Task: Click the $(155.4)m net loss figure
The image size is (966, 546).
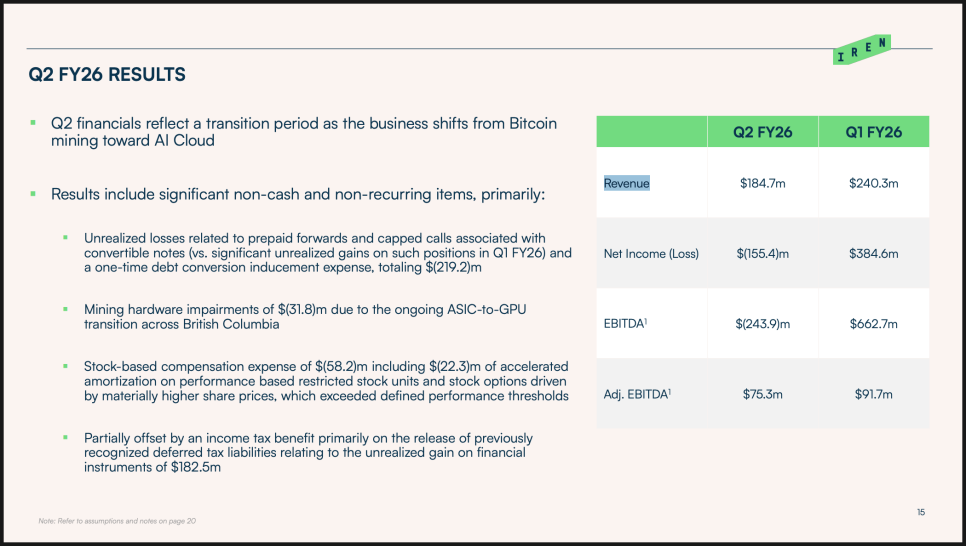Action: [762, 254]
